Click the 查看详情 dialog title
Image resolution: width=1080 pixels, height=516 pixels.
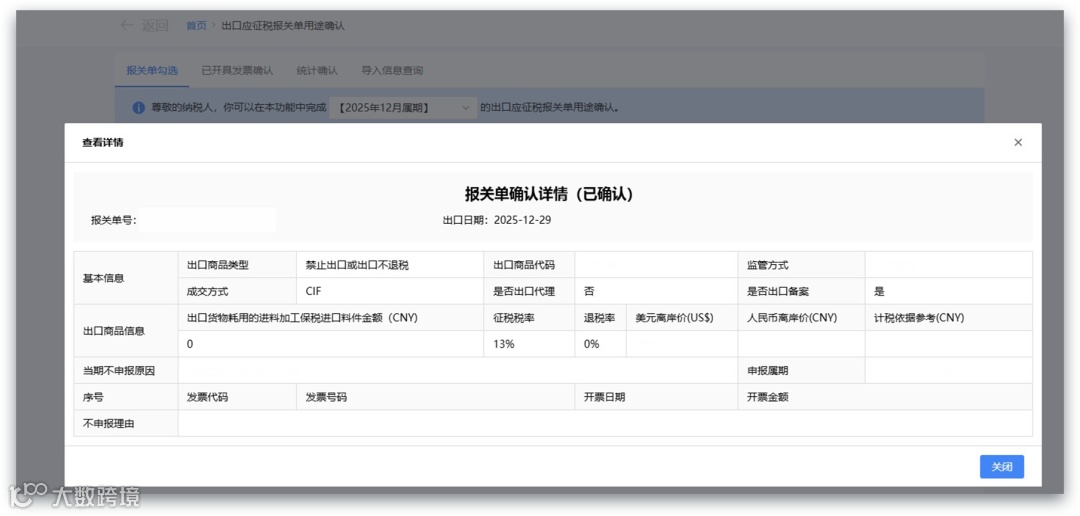coord(103,143)
